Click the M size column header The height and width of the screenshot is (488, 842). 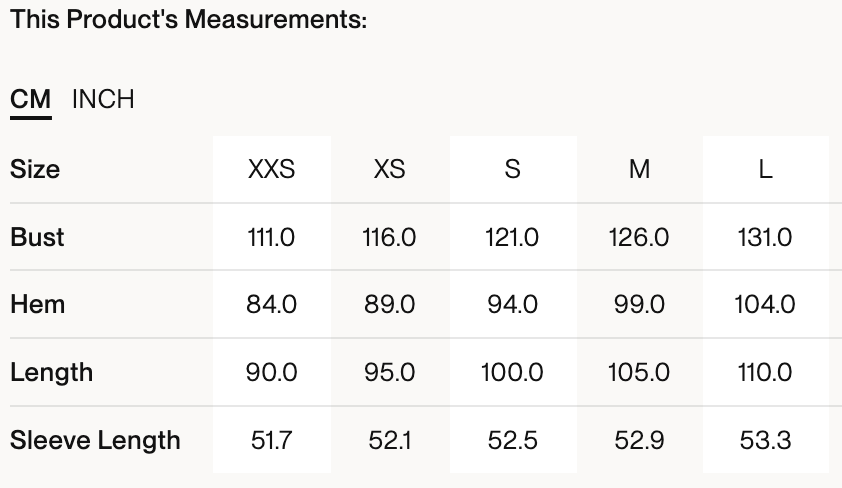tap(639, 169)
